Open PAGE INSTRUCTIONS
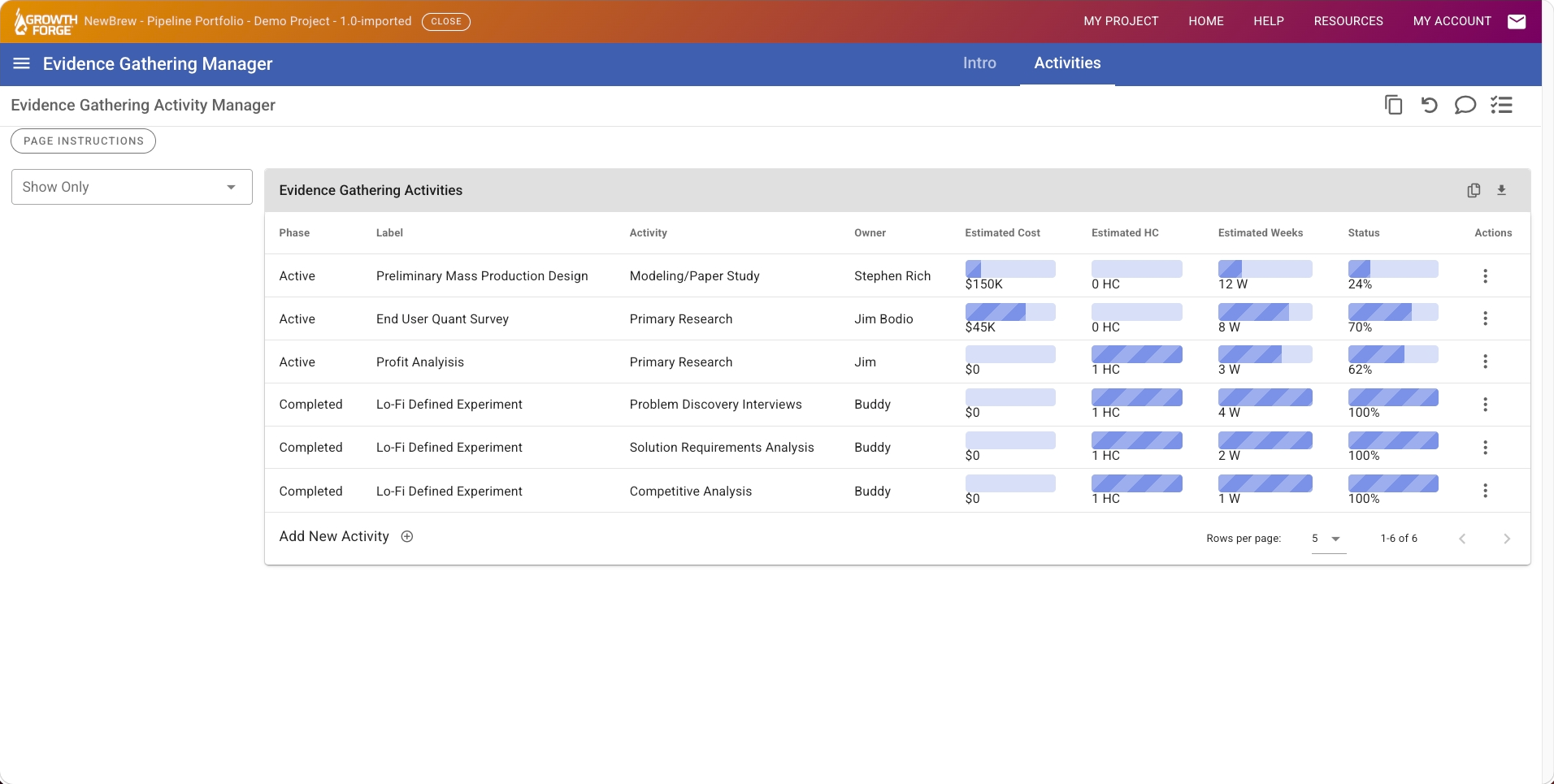 pyautogui.click(x=83, y=141)
